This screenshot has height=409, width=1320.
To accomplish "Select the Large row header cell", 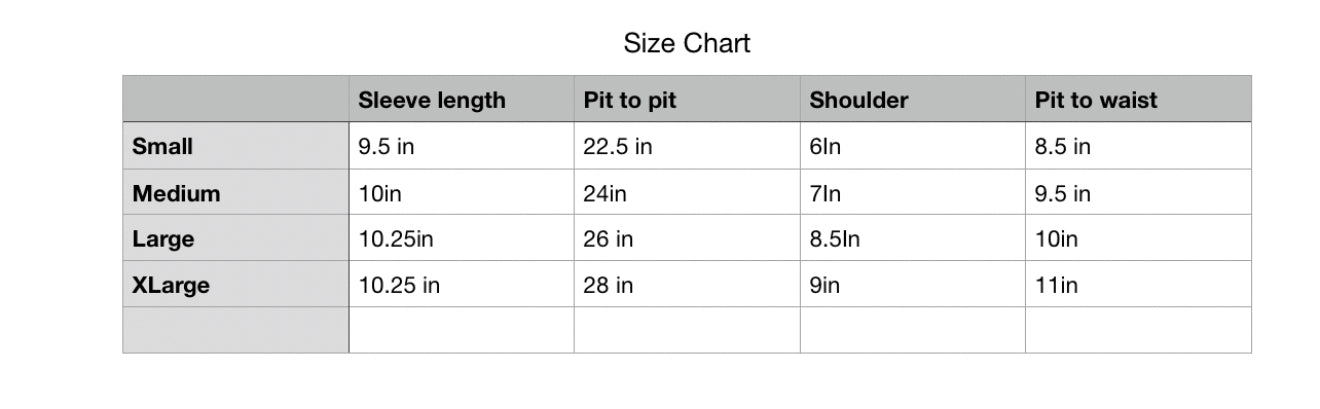I will tap(236, 238).
